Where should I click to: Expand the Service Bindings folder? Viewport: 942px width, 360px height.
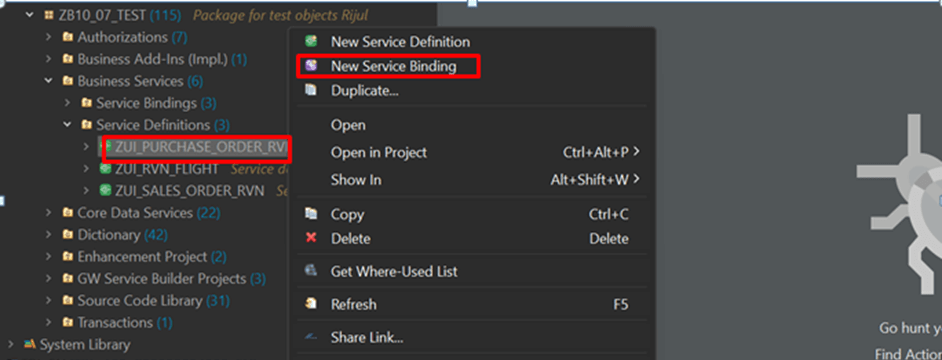click(68, 103)
